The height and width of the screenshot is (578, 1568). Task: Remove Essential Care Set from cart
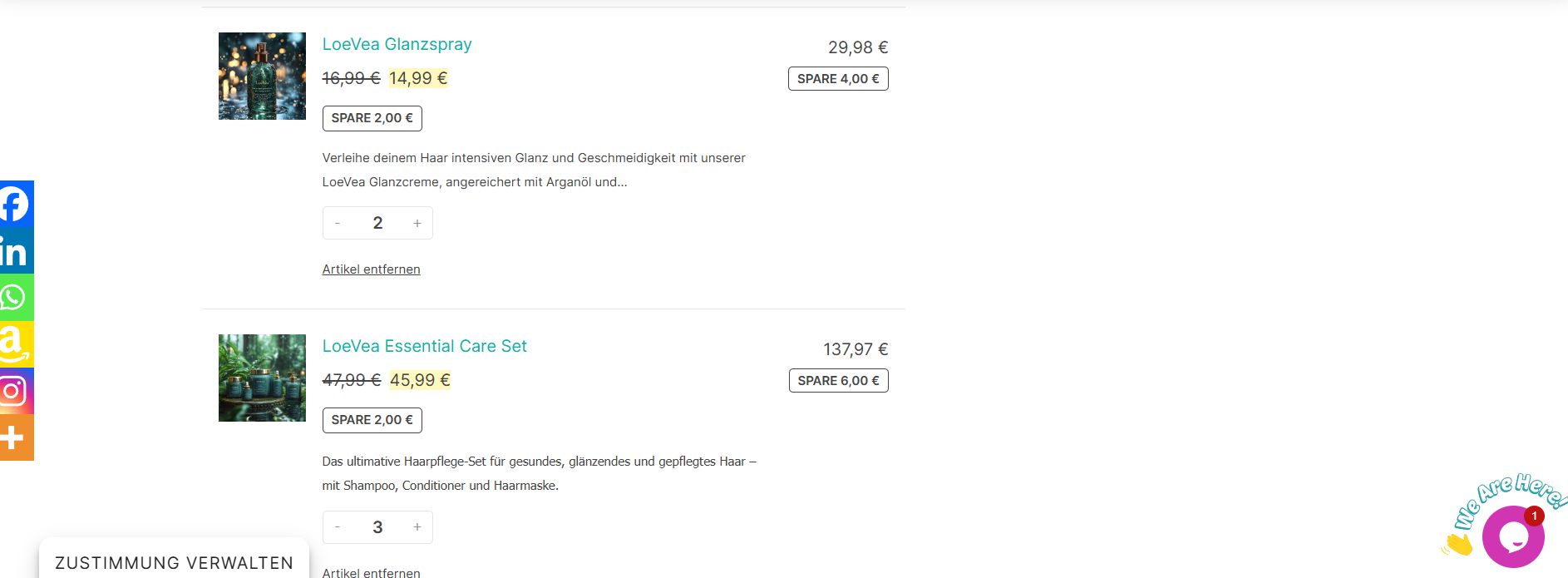point(371,572)
